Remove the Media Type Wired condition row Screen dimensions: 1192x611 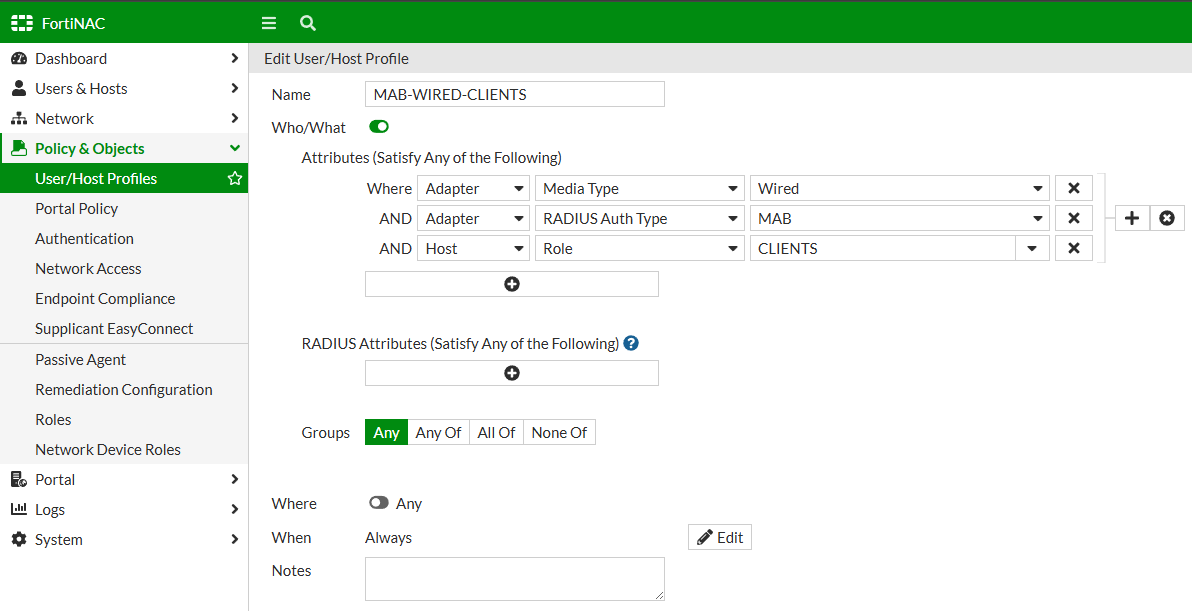pos(1073,188)
